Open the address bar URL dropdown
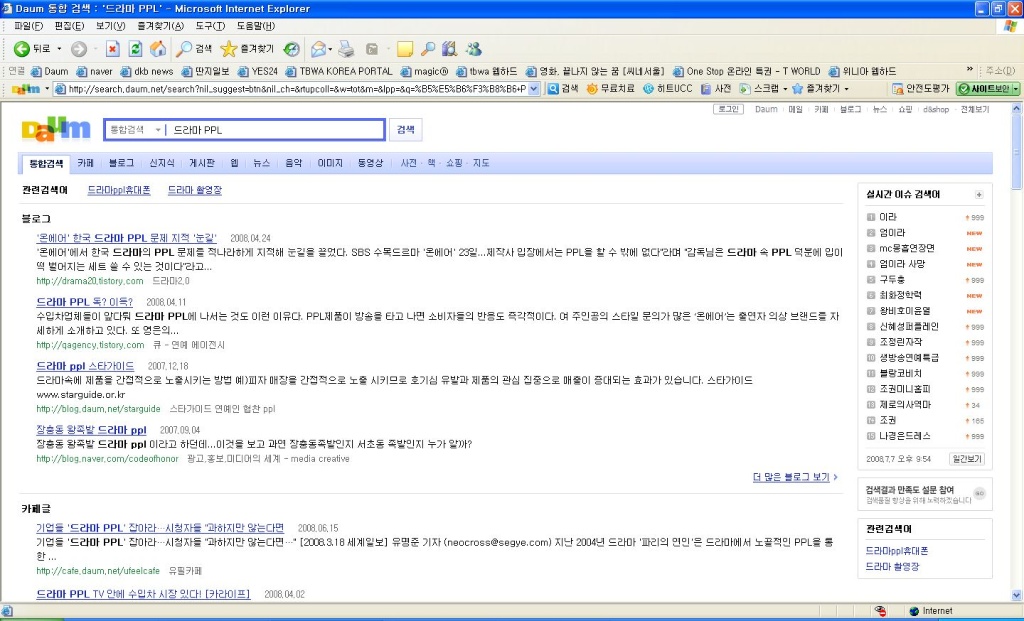 pos(534,89)
